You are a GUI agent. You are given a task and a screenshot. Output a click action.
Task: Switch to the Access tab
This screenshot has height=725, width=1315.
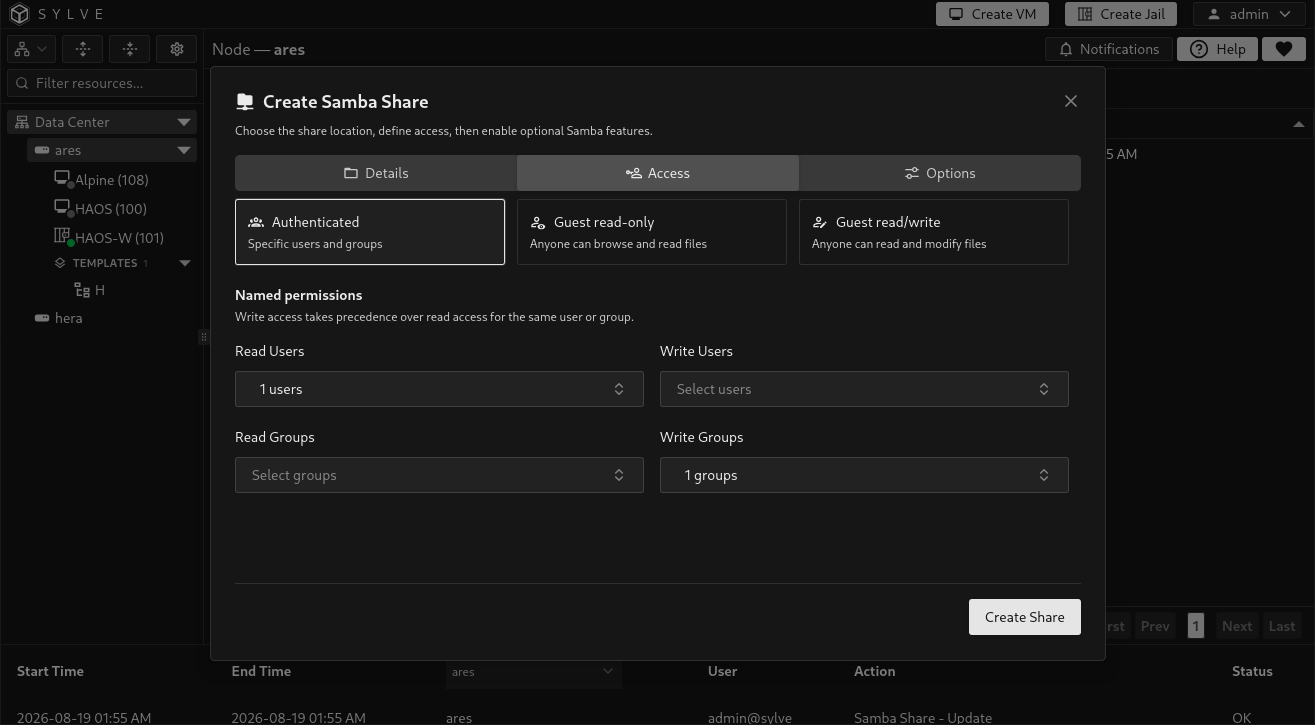tap(658, 173)
